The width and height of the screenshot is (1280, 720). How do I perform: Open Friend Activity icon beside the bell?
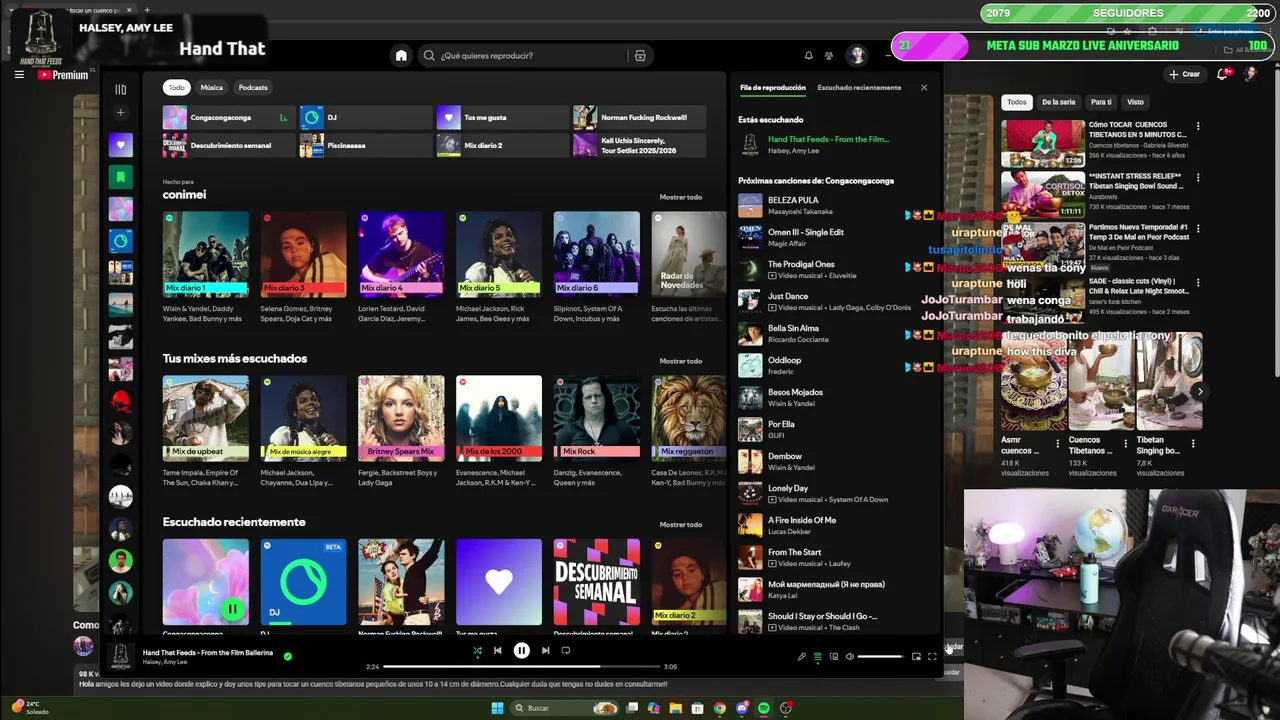pyautogui.click(x=828, y=56)
